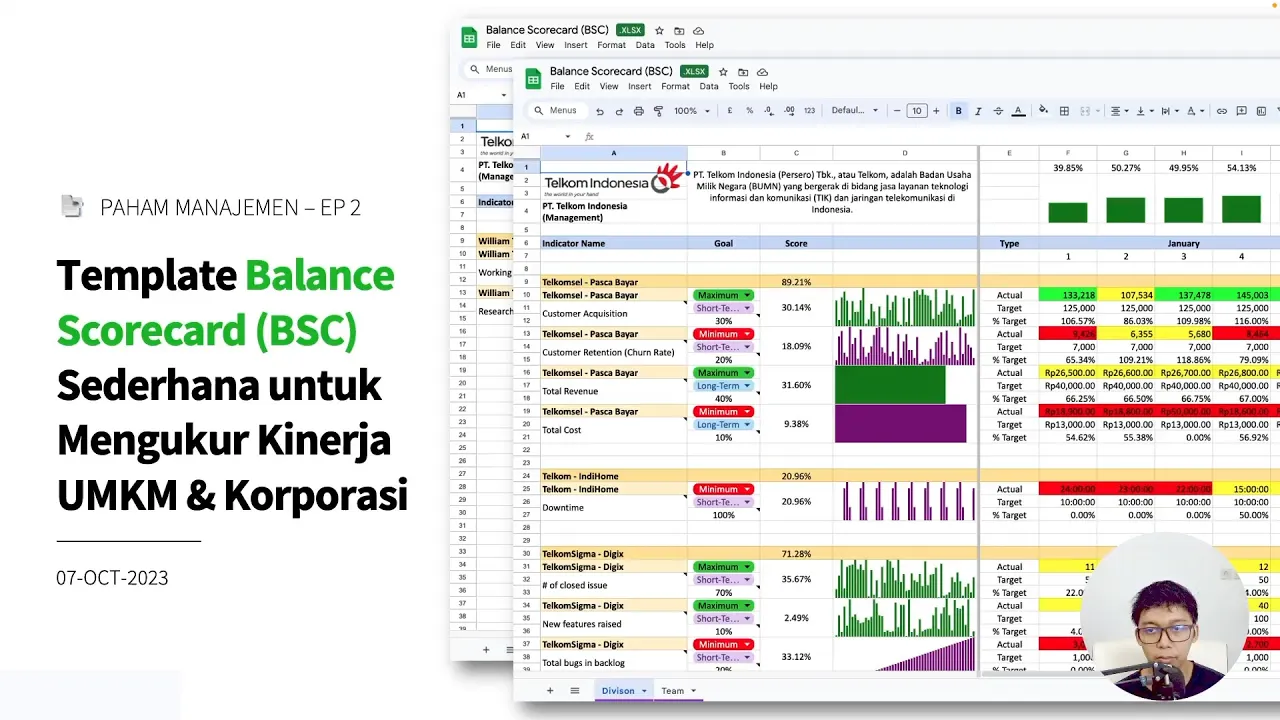This screenshot has height=720, width=1280.
Task: Open Maximum goal dropdown for Customer Acquisition
Action: [x=723, y=295]
